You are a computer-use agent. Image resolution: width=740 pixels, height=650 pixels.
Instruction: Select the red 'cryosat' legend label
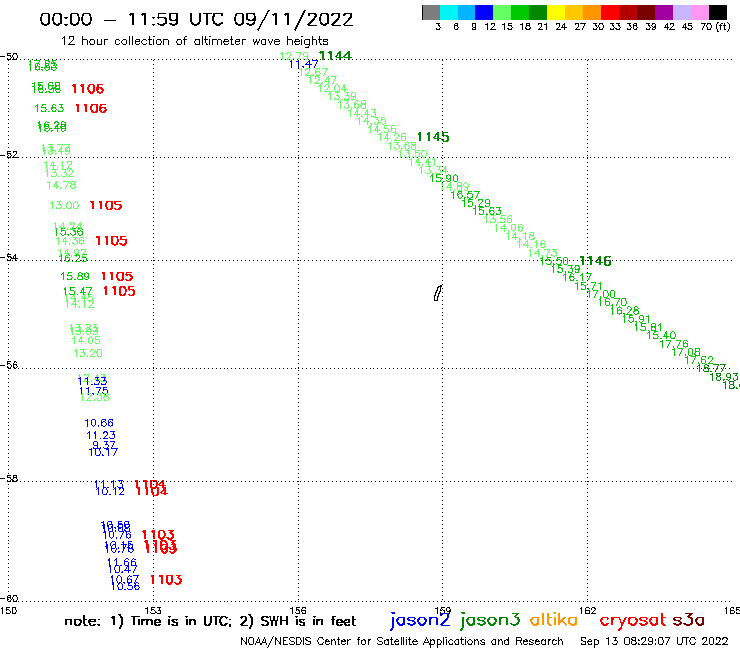click(633, 620)
